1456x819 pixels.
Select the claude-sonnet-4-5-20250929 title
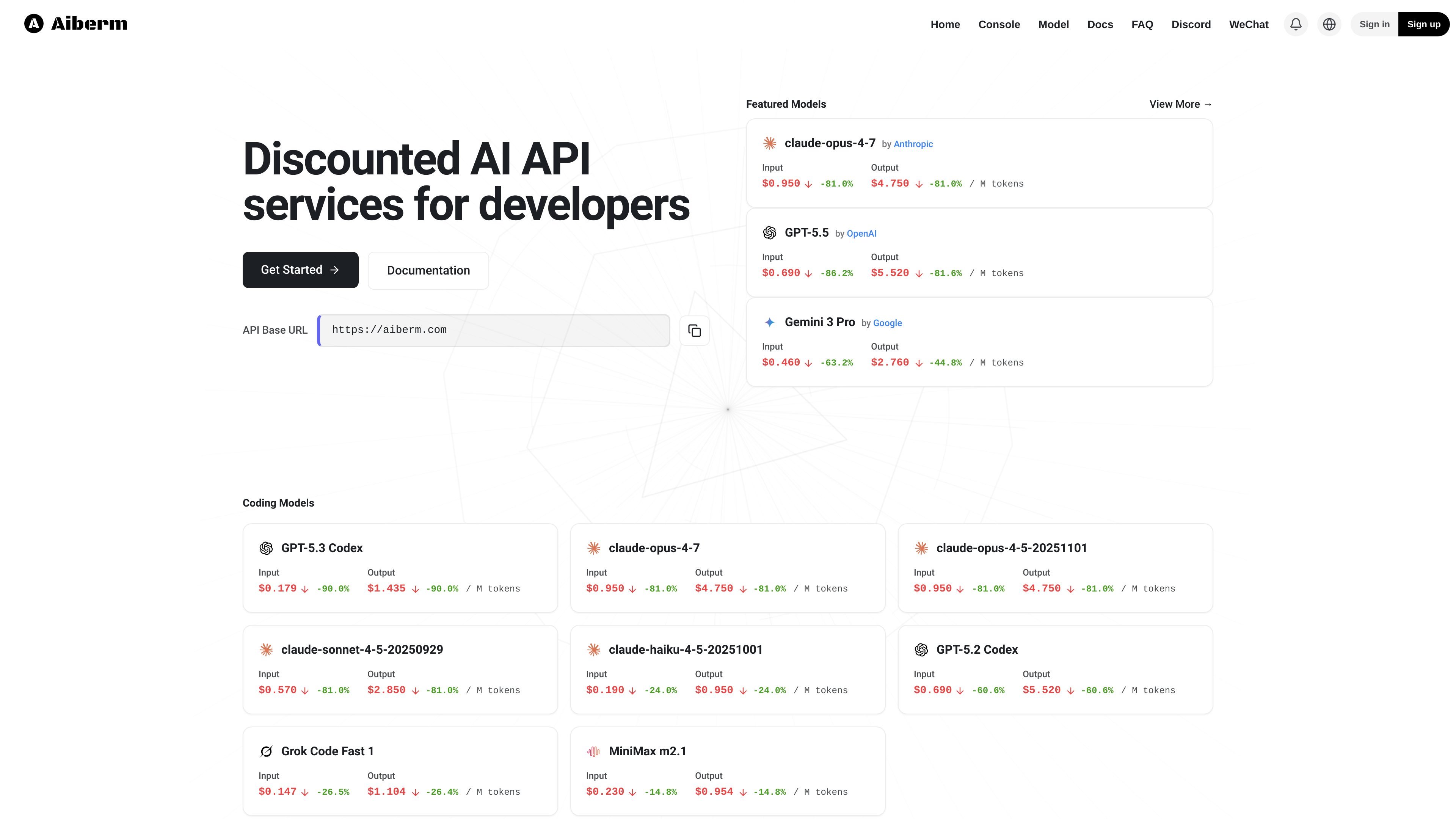[x=362, y=650]
